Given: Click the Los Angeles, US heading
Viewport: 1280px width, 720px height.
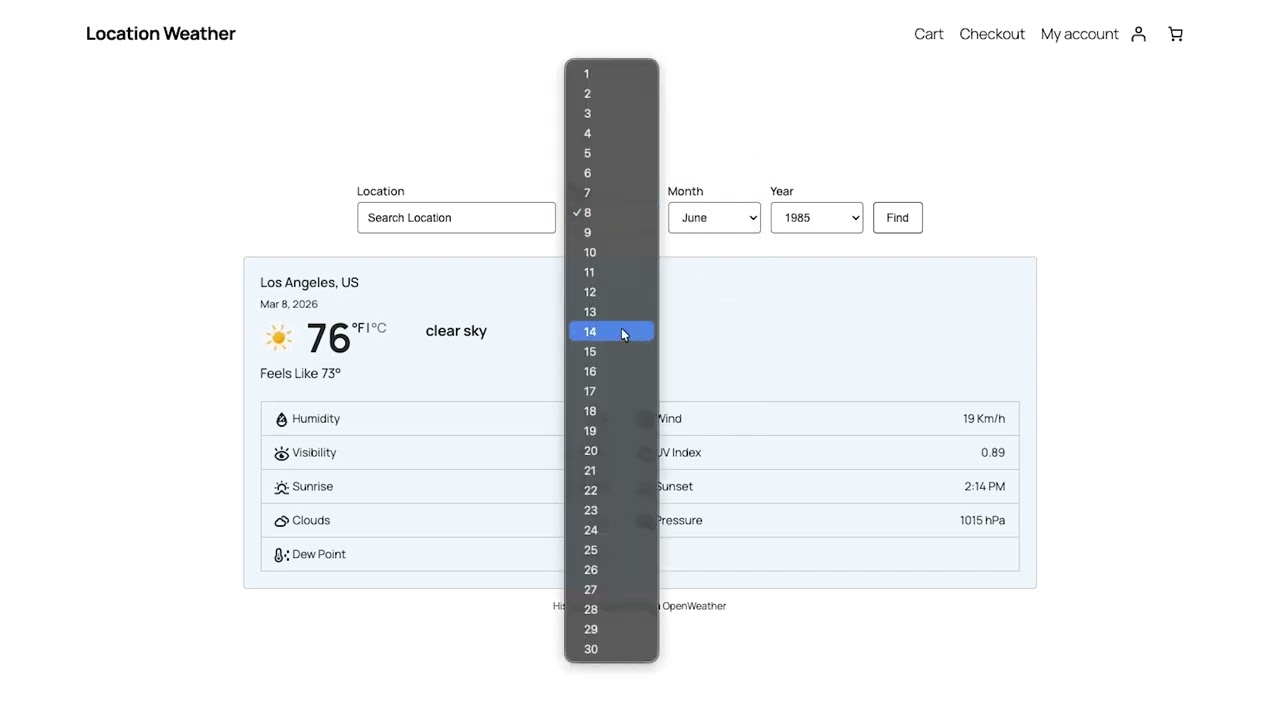Looking at the screenshot, I should [309, 283].
